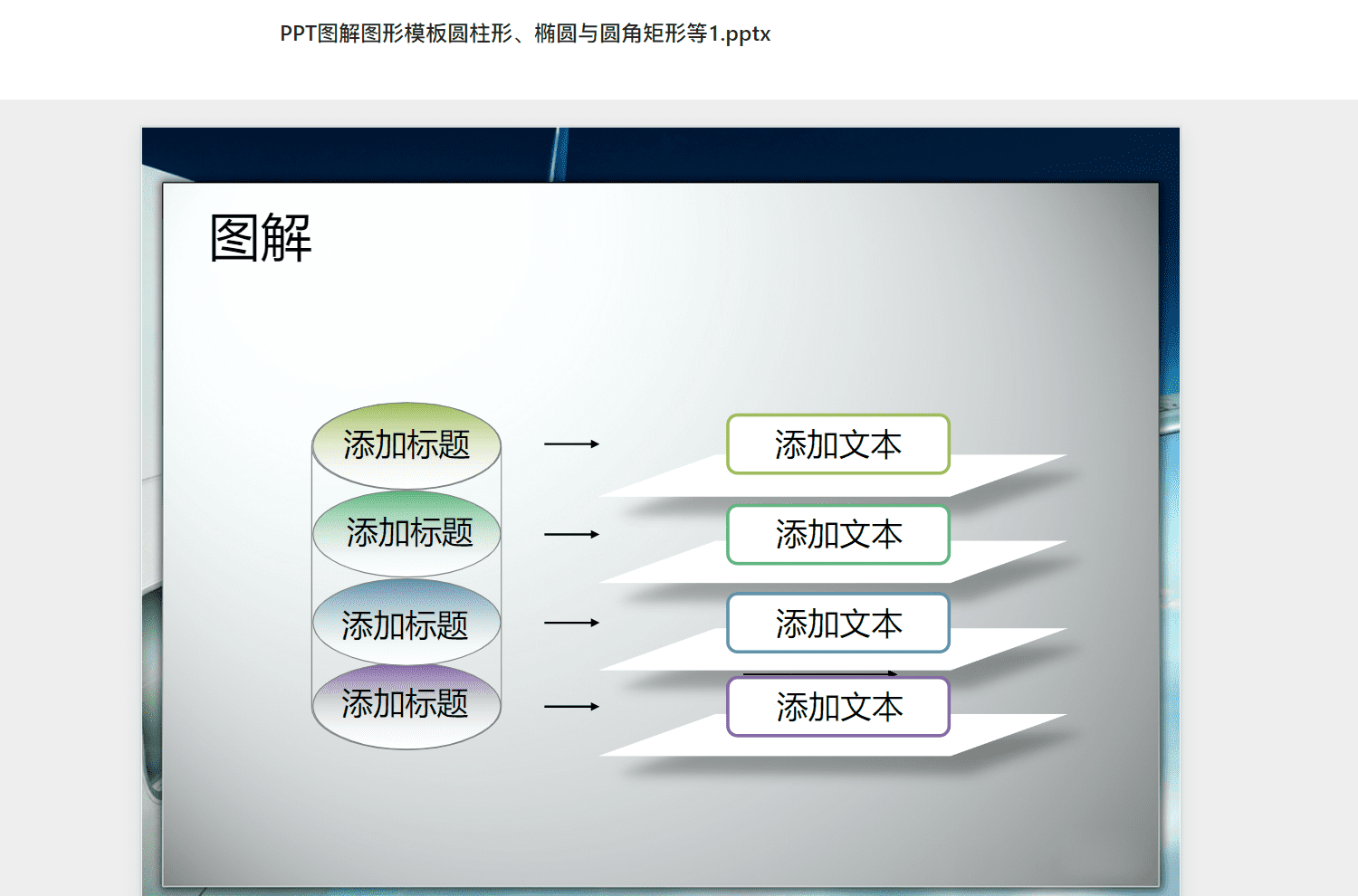This screenshot has height=896, width=1358.
Task: Click the arrow beside the purple ellipse
Action: [x=571, y=707]
